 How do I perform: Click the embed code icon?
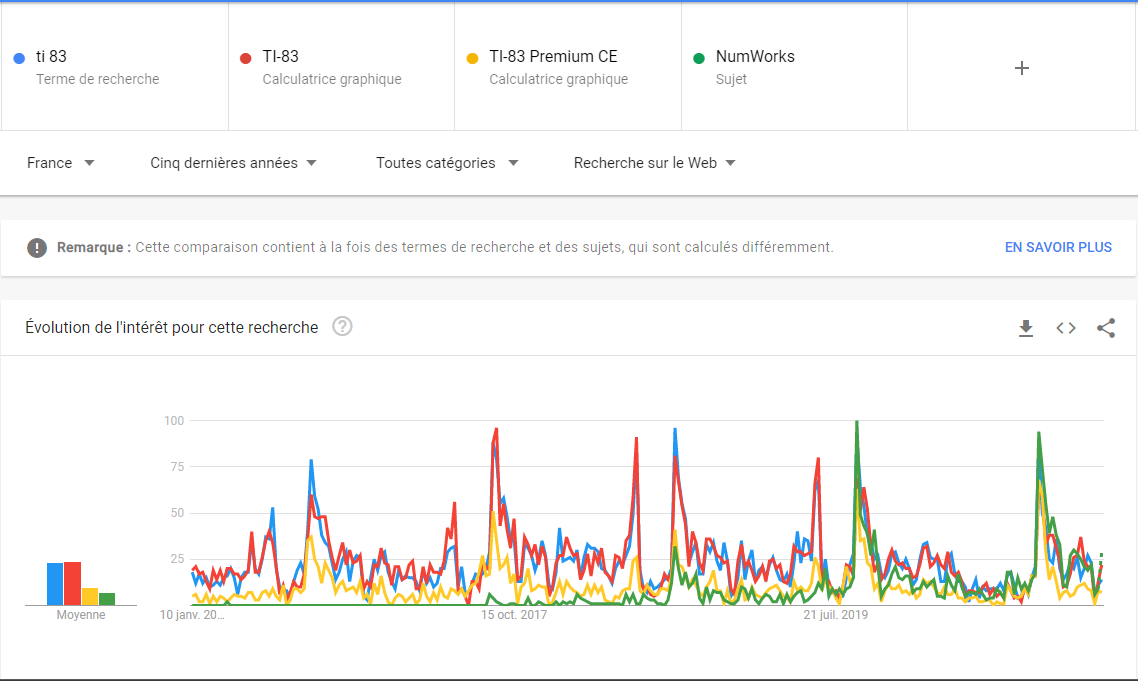click(1066, 328)
